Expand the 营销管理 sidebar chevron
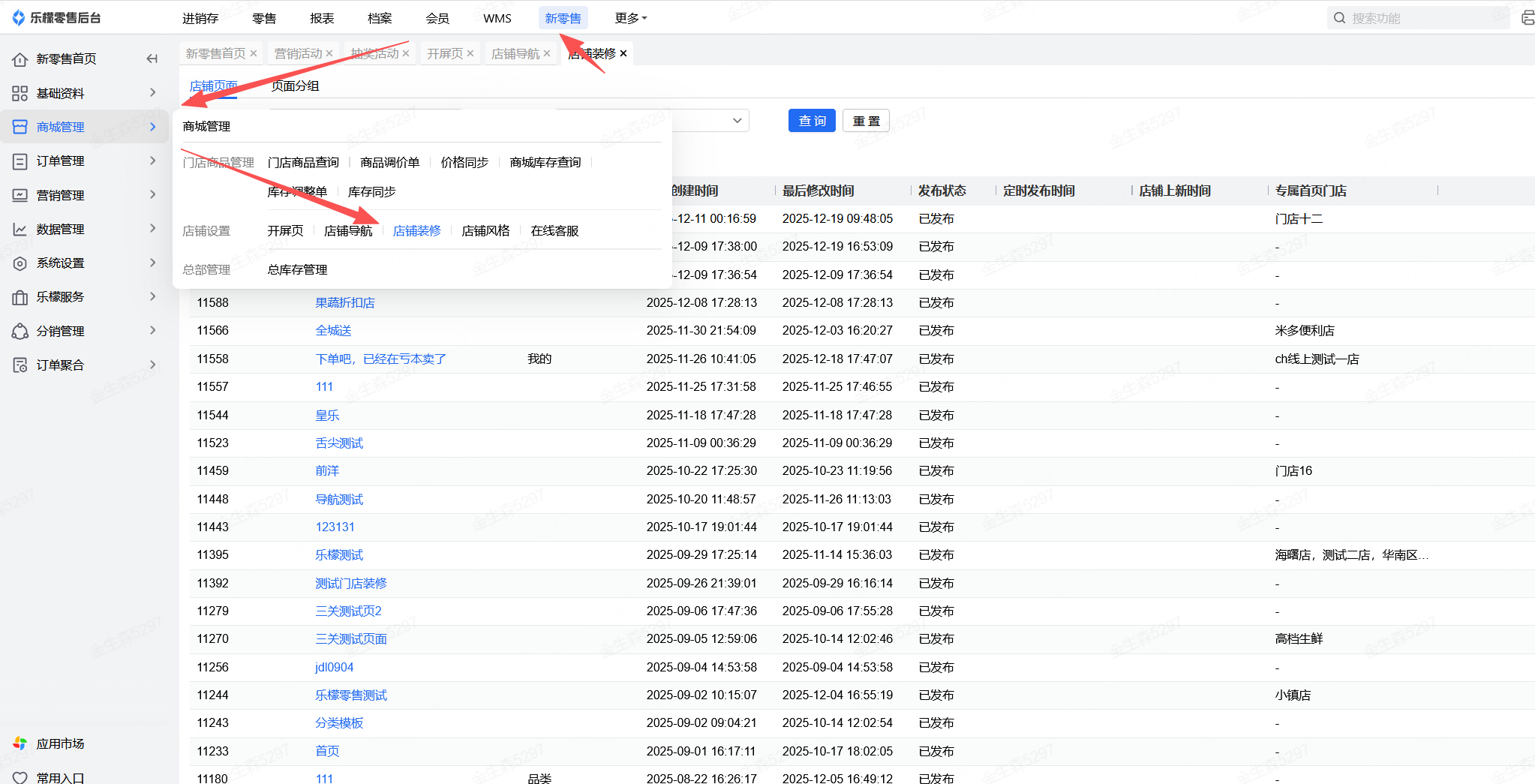Image resolution: width=1535 pixels, height=784 pixels. [152, 195]
